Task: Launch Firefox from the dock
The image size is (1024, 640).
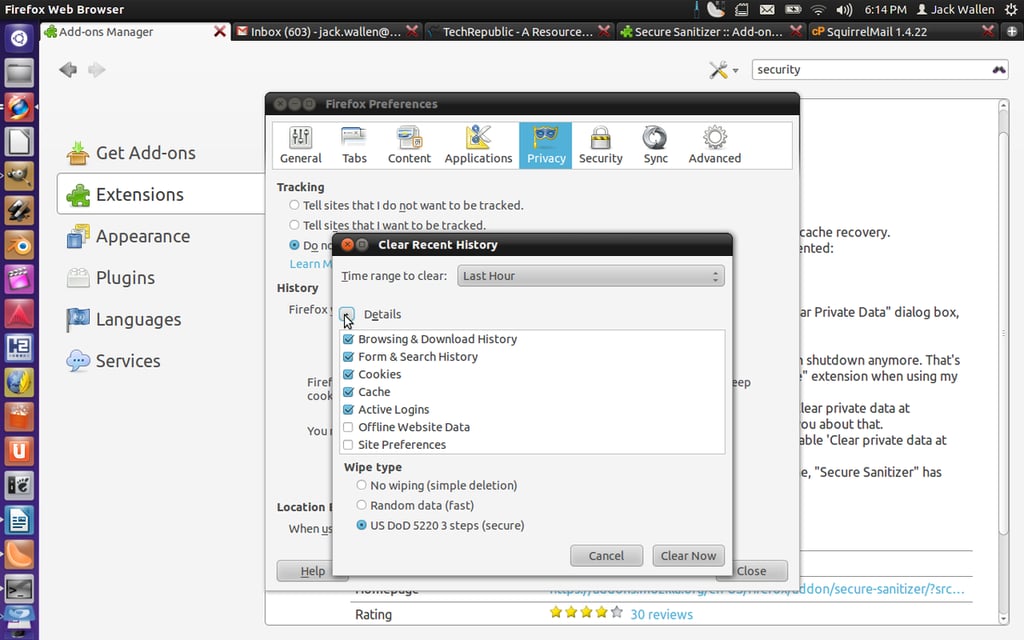Action: [19, 107]
